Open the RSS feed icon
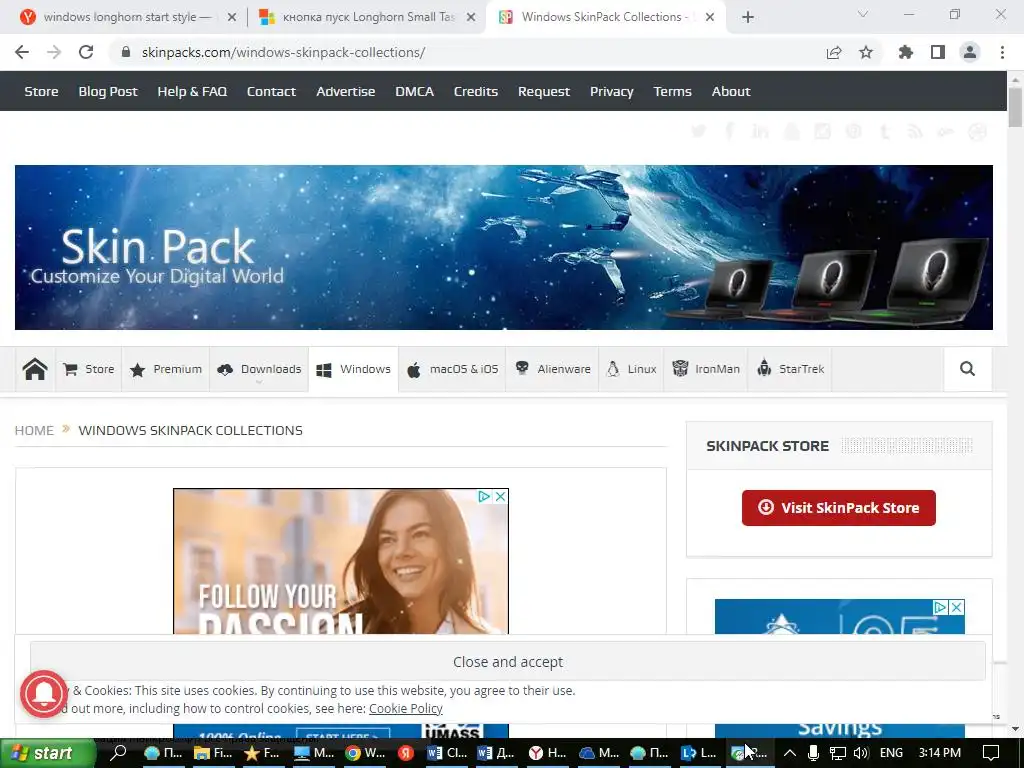The width and height of the screenshot is (1024, 768). tap(915, 132)
